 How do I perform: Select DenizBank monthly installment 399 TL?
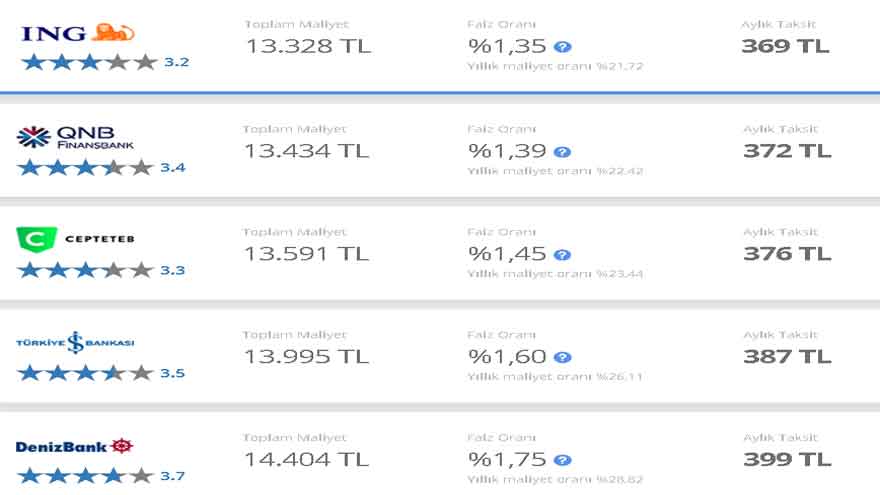[x=787, y=460]
